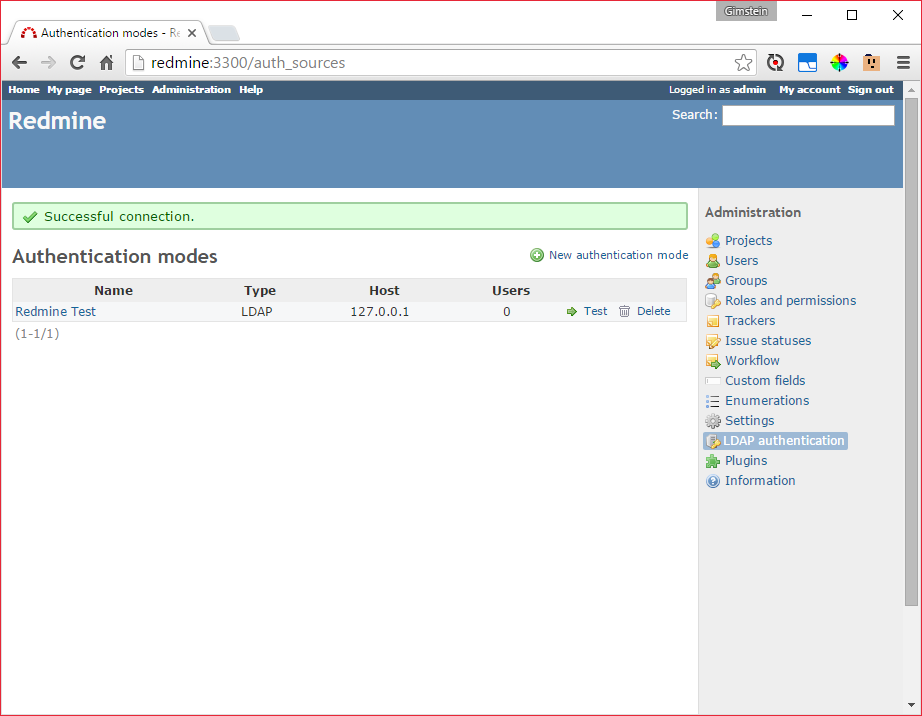Open the Projects top menu item
Screen dimensions: 922x716
(121, 90)
